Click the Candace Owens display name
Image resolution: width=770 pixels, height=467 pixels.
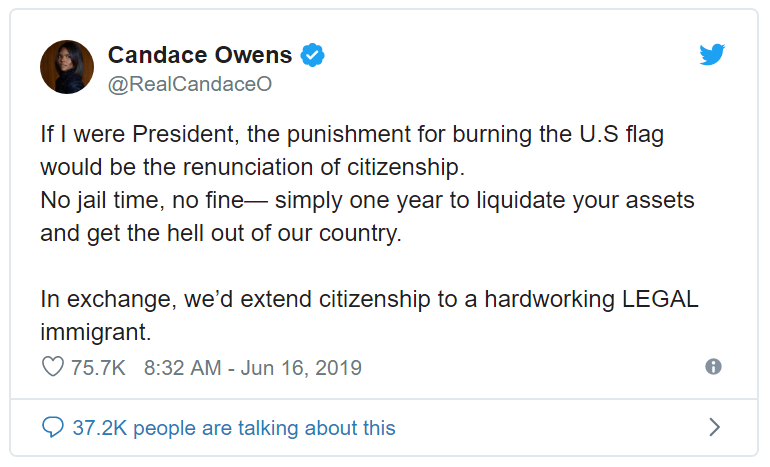pos(201,54)
